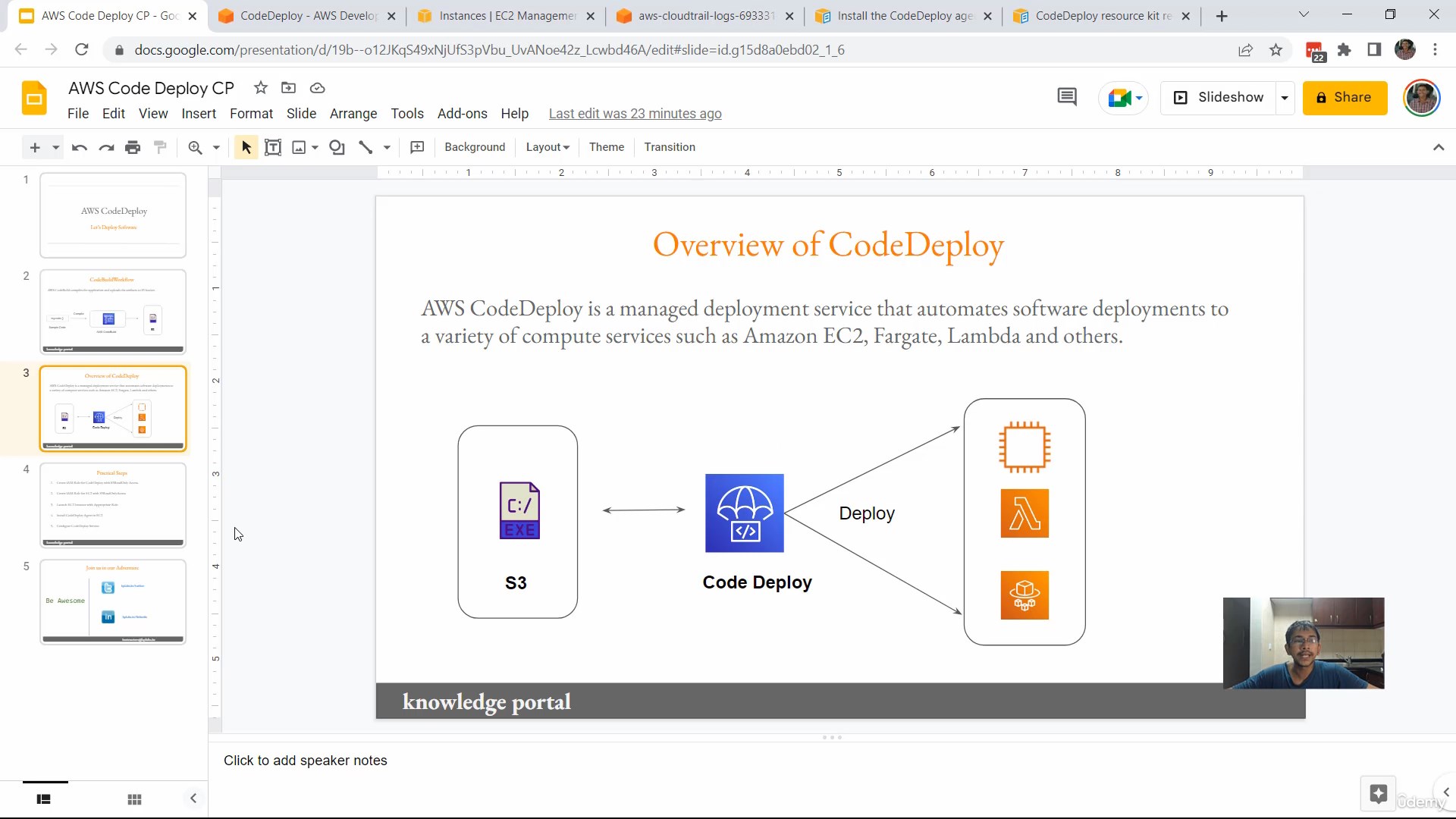Open the Add-ons menu
Screen dimensions: 1456x819
(463, 114)
